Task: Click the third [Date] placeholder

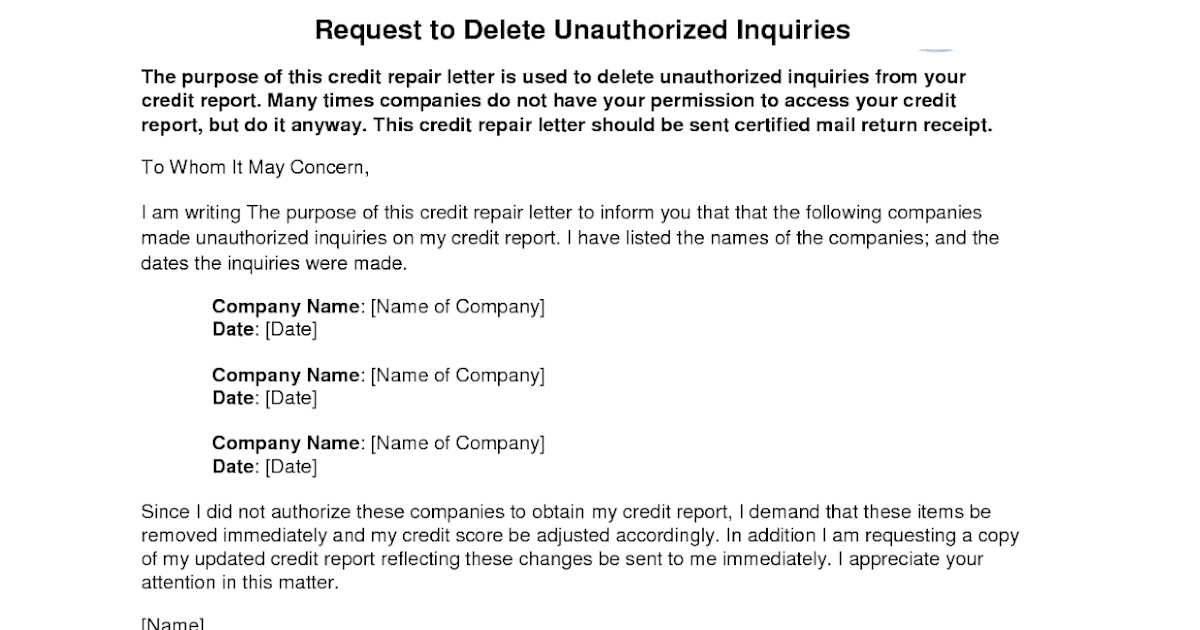Action: pos(291,466)
